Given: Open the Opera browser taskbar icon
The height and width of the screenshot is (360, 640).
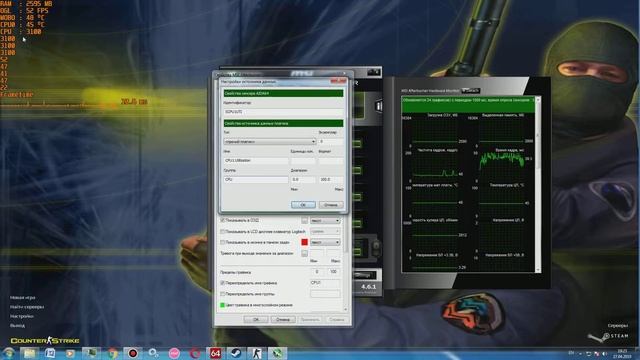Looking at the screenshot, I should pyautogui.click(x=195, y=353).
